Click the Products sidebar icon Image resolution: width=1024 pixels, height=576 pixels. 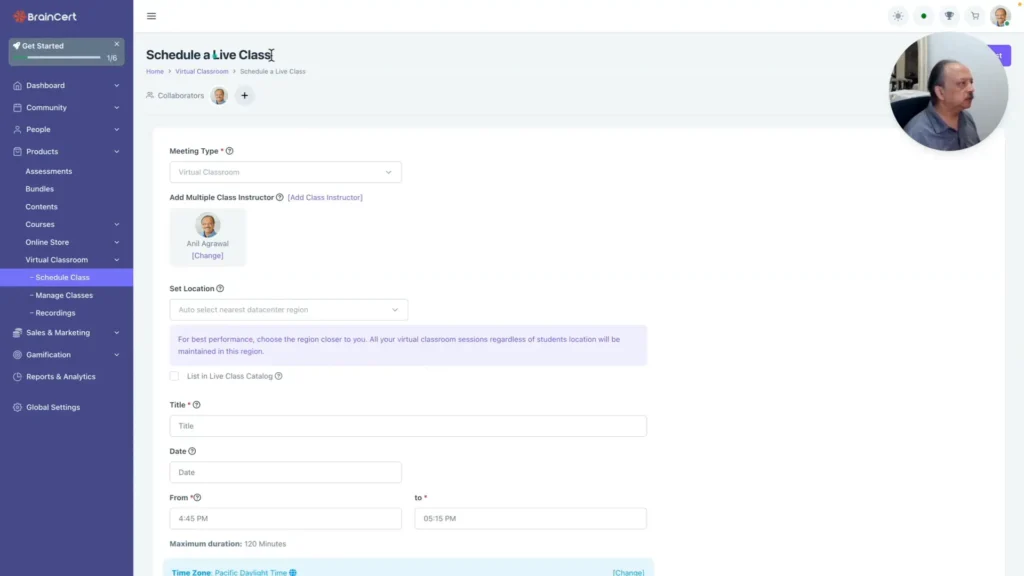coord(18,152)
